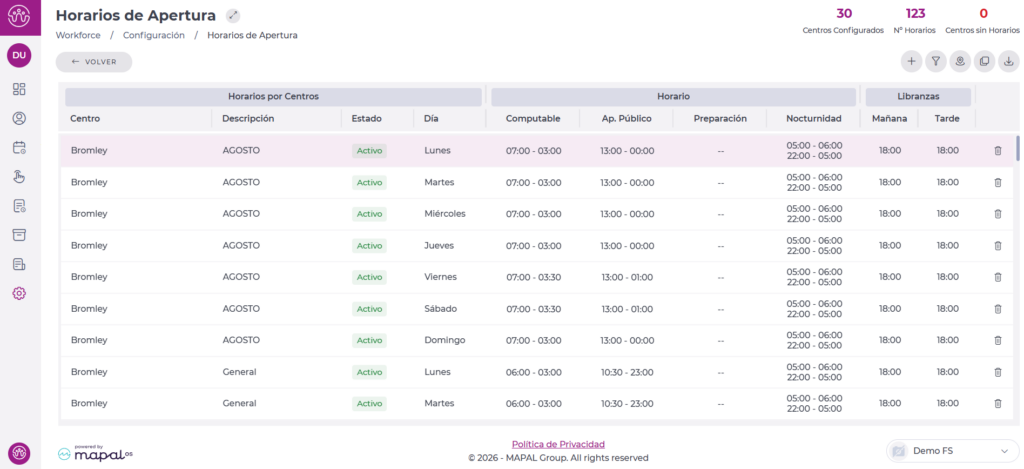
Task: Open the settings gear in sidebar
Action: (x=19, y=293)
